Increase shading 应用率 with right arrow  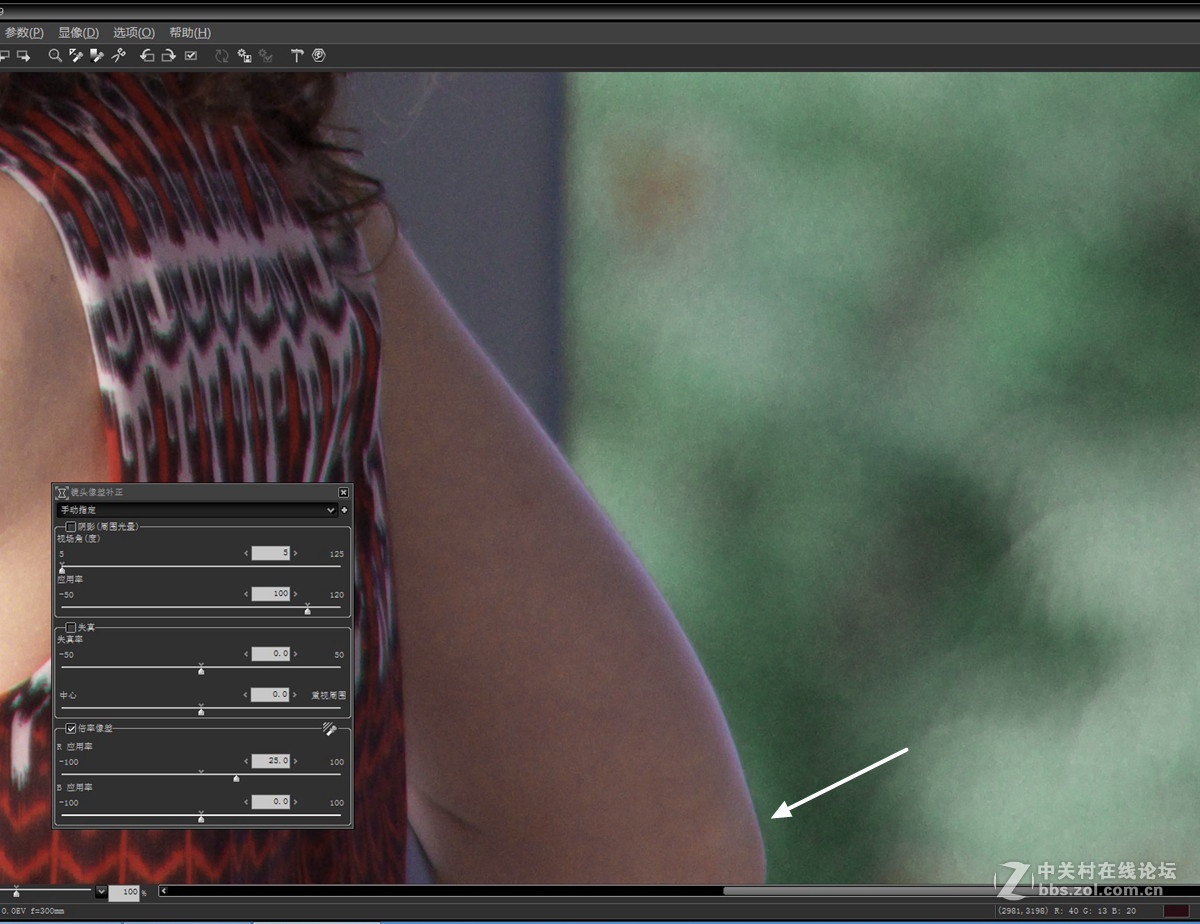(295, 594)
